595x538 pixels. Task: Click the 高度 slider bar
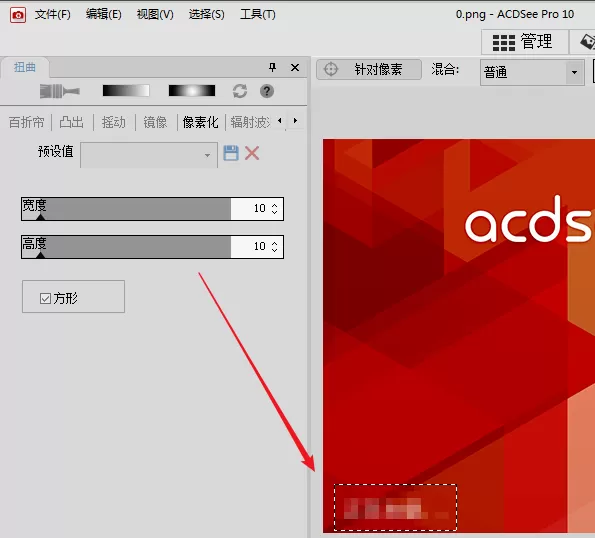point(126,247)
